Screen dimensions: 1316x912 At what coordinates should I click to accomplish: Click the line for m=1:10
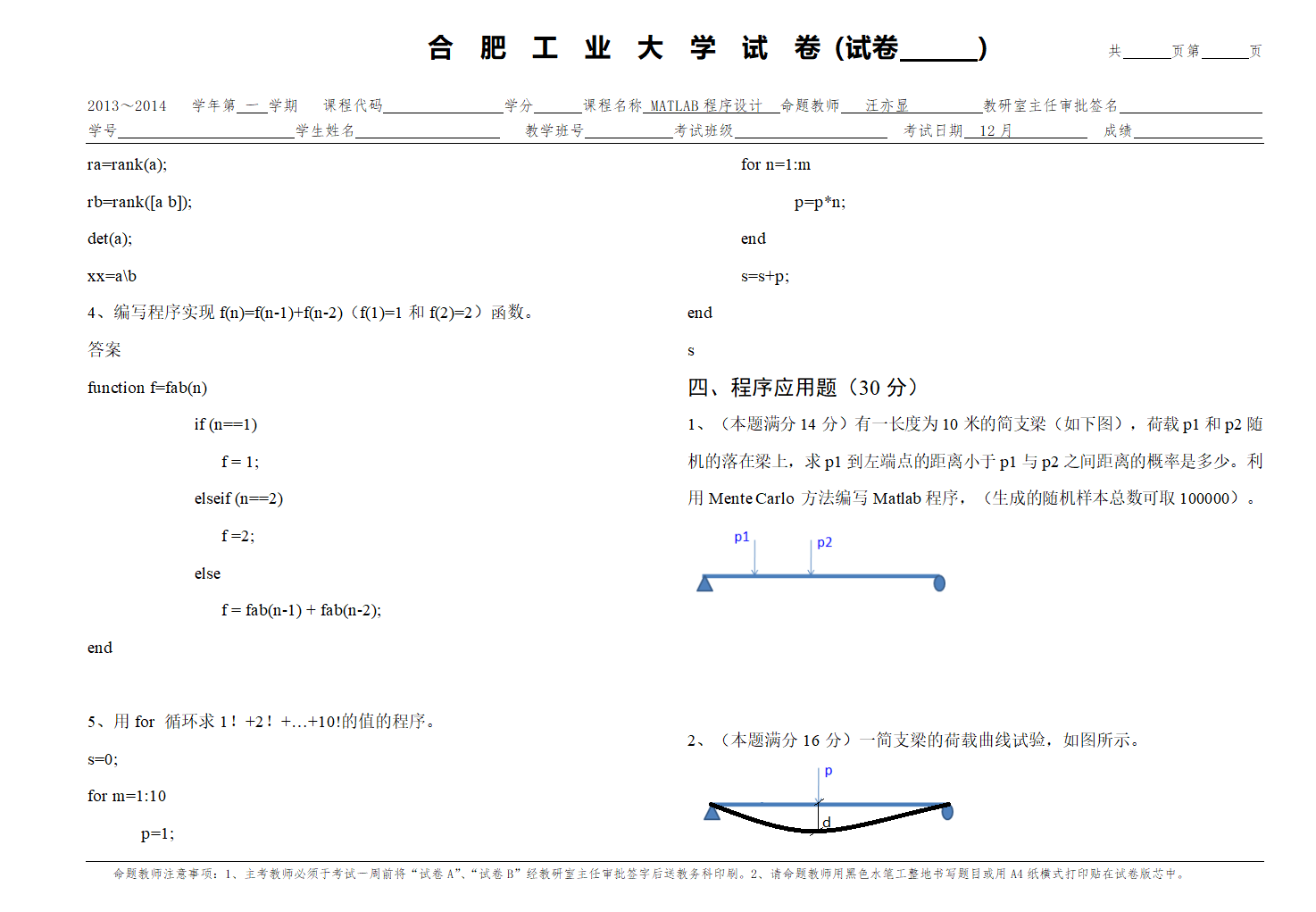(x=127, y=796)
